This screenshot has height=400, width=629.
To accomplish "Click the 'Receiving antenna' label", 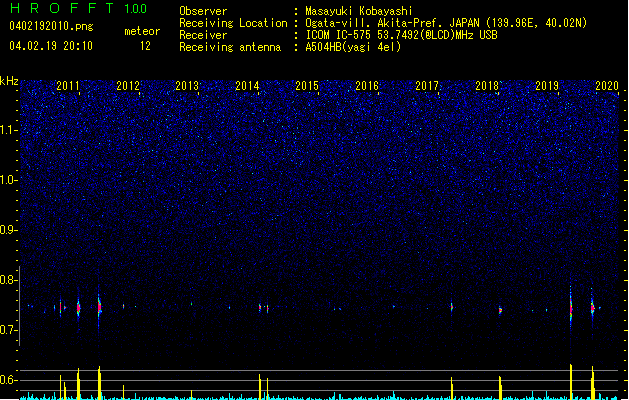I will point(230,47).
